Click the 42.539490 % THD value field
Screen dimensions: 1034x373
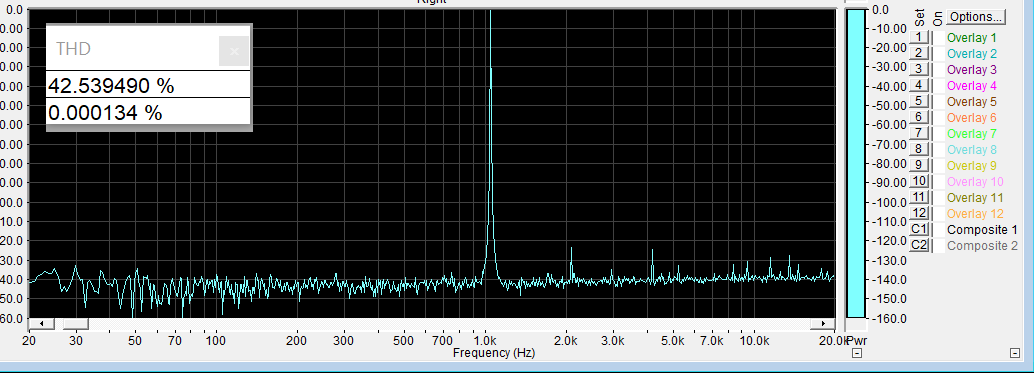point(148,85)
